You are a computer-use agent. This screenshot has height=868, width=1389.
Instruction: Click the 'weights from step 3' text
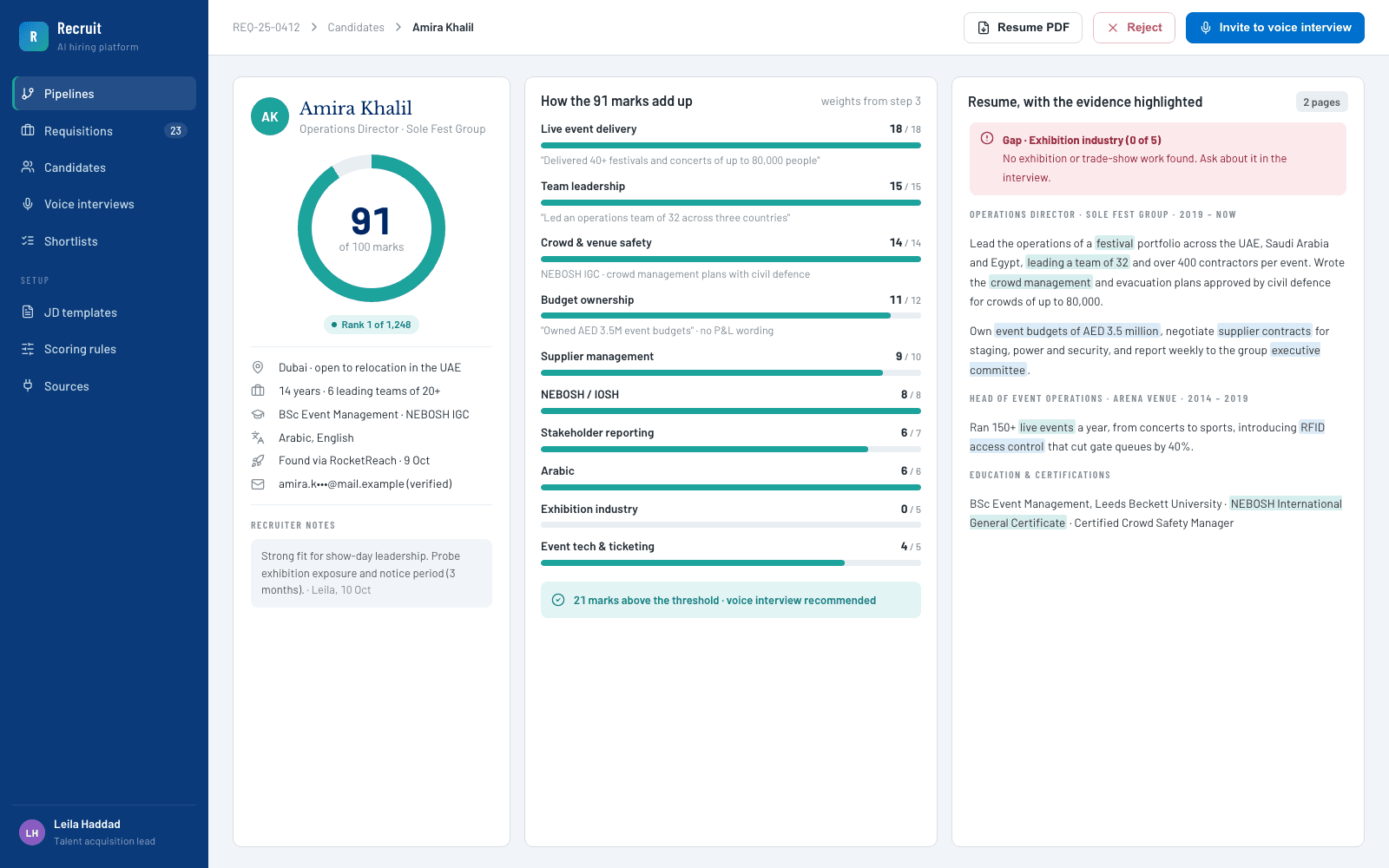pos(871,102)
